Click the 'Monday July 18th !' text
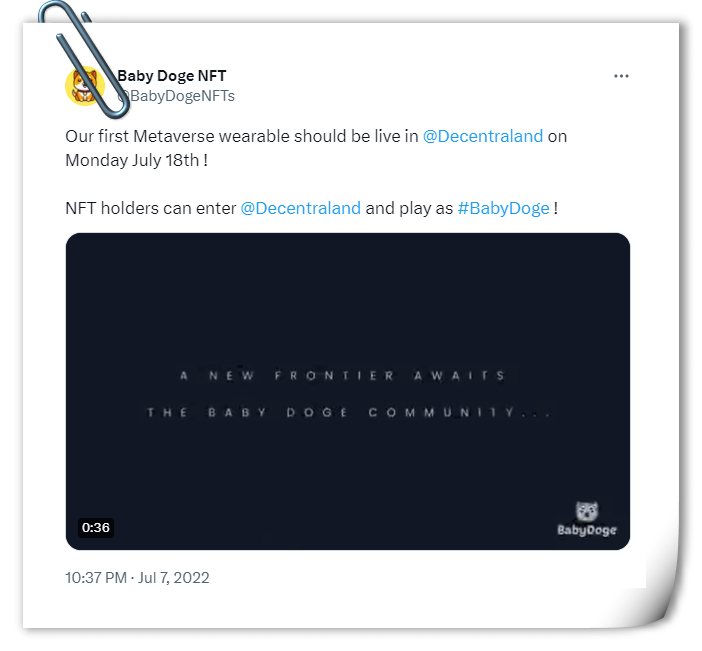This screenshot has height=651, width=702. tap(137, 160)
